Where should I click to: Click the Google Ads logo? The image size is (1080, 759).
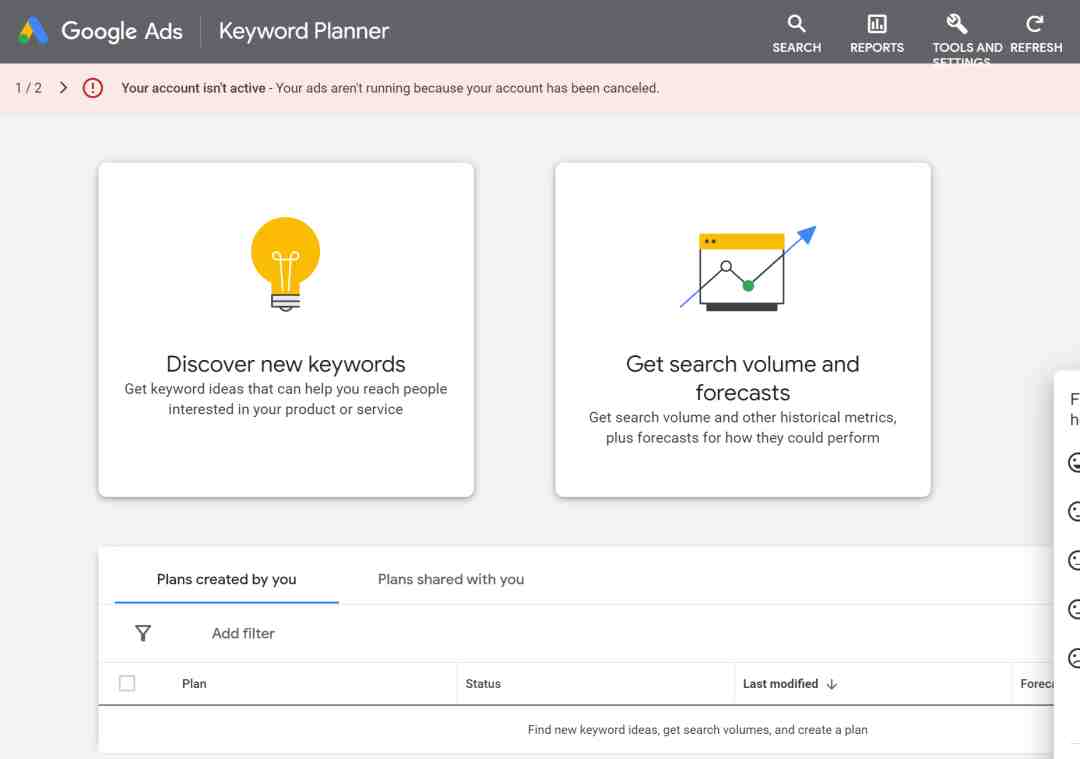tap(33, 31)
